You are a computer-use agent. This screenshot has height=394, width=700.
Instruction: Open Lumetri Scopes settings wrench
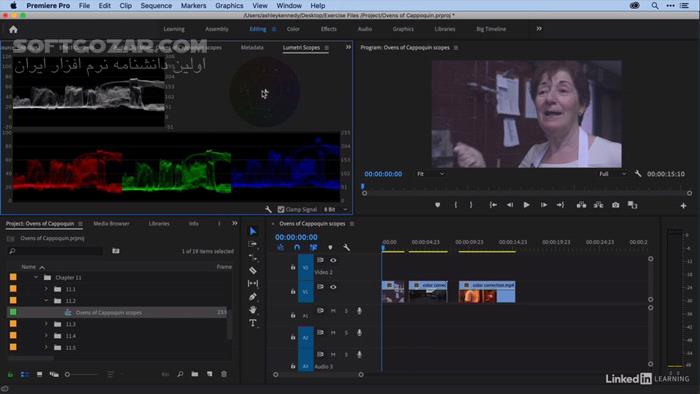point(268,209)
